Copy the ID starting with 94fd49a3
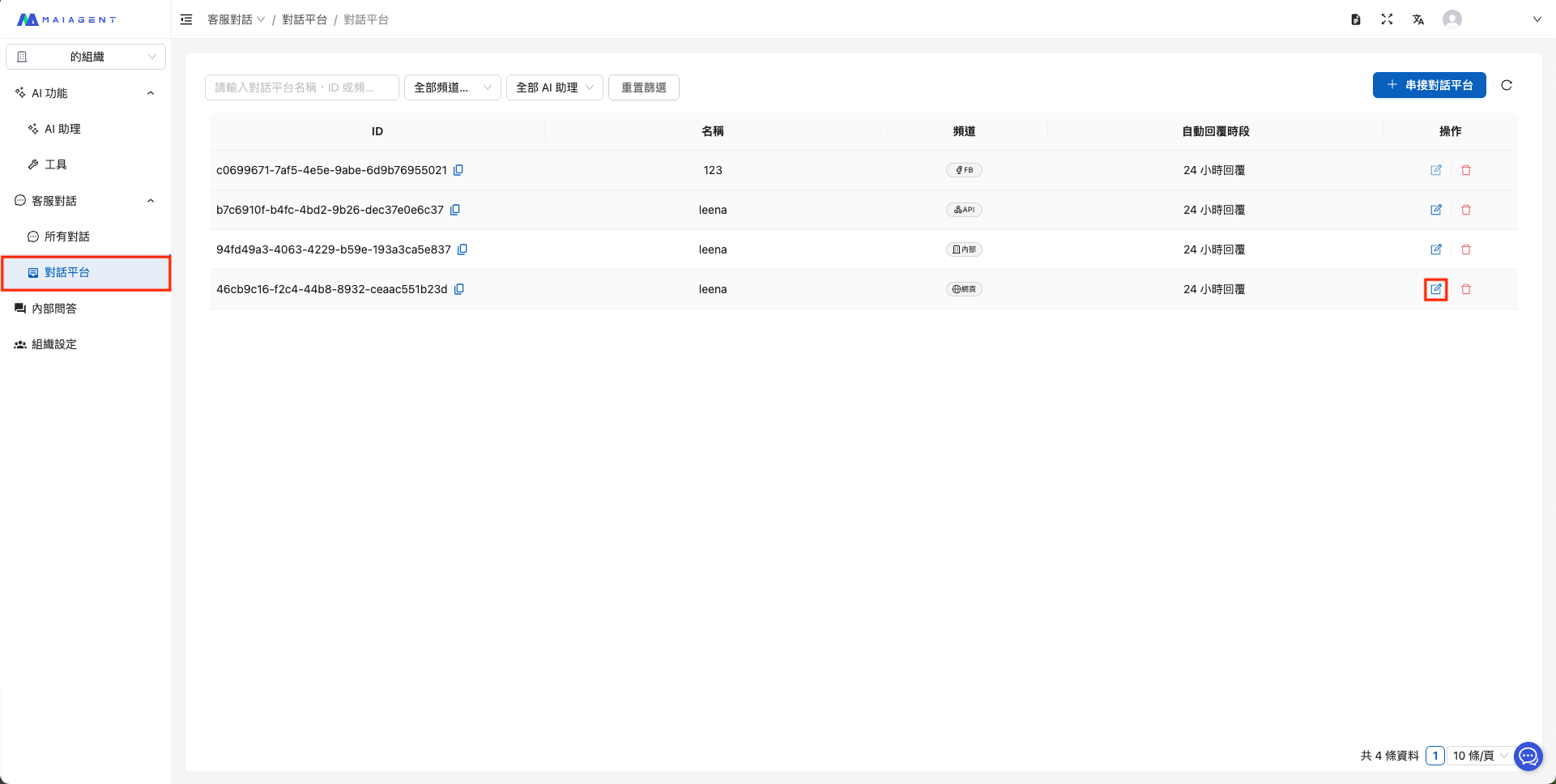1556x784 pixels. click(x=463, y=249)
